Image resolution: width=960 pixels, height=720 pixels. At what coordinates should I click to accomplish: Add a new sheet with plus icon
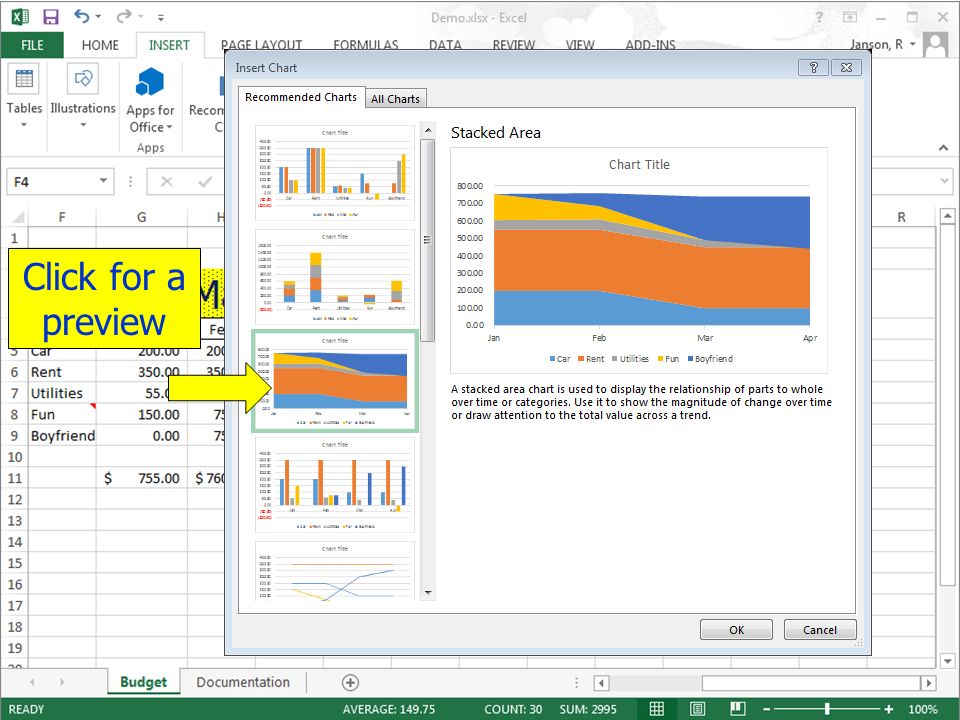tap(350, 682)
